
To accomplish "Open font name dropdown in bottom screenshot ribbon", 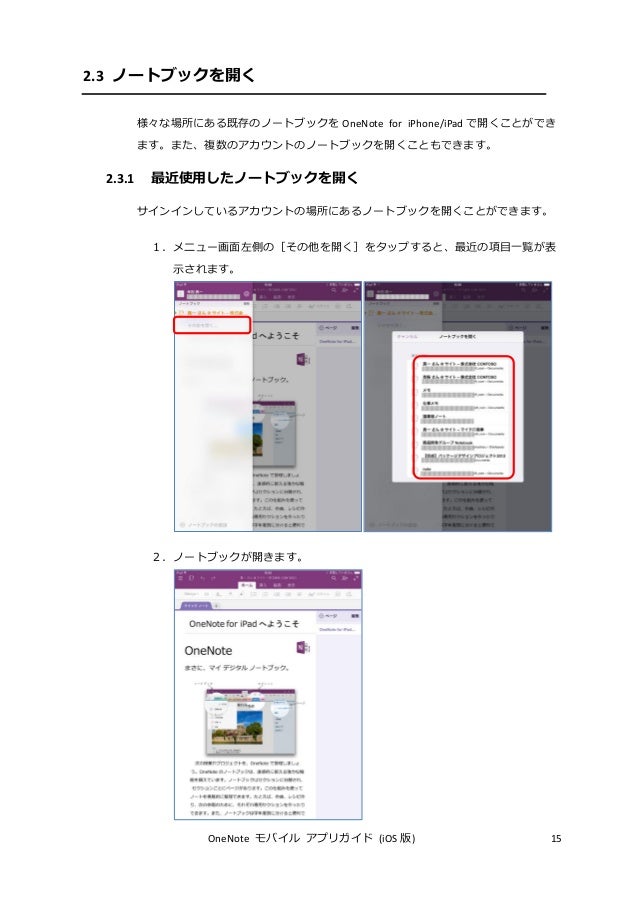I will click(191, 594).
